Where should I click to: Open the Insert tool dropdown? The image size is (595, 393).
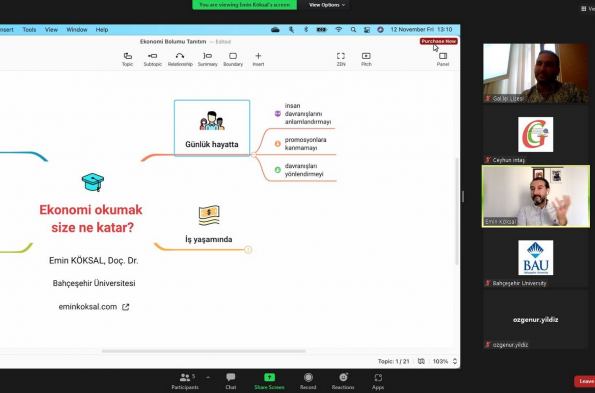258,59
